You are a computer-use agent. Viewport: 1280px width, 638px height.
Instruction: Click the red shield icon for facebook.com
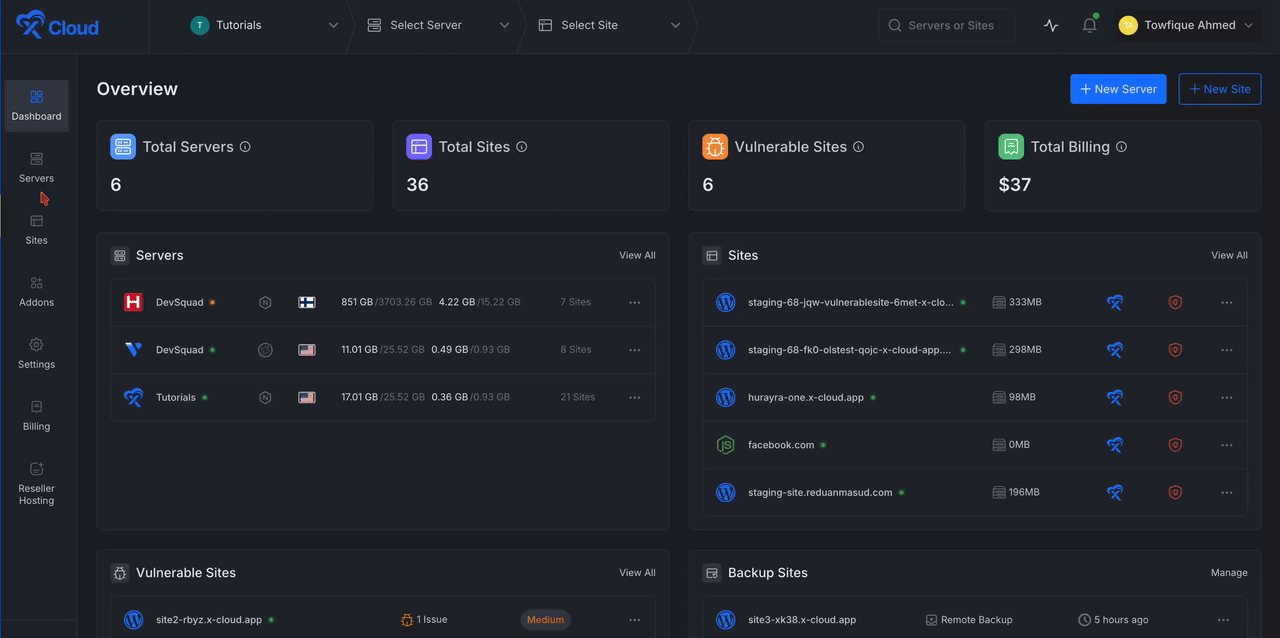1175,445
